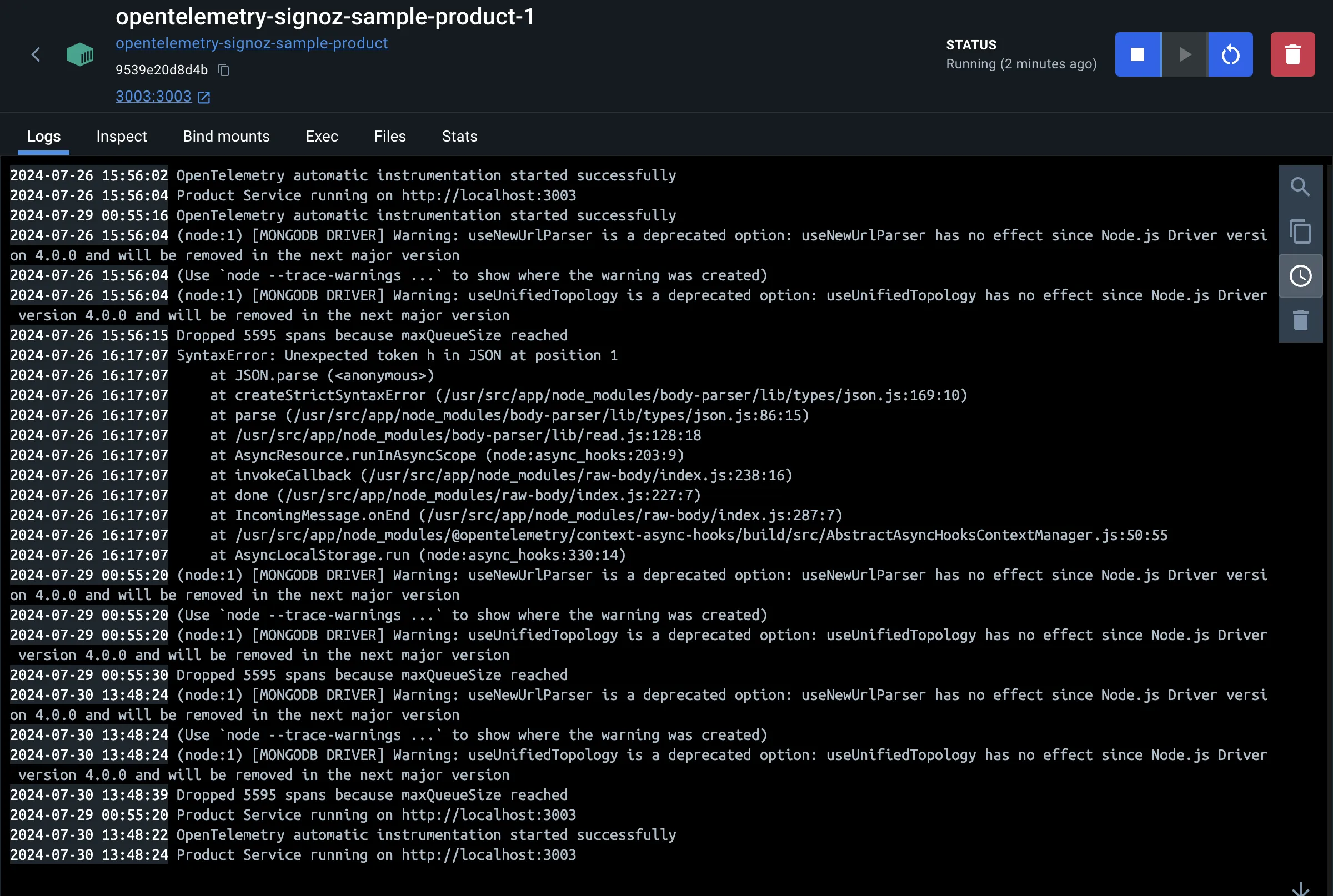
Task: Switch to the Logs tab
Action: [x=43, y=137]
